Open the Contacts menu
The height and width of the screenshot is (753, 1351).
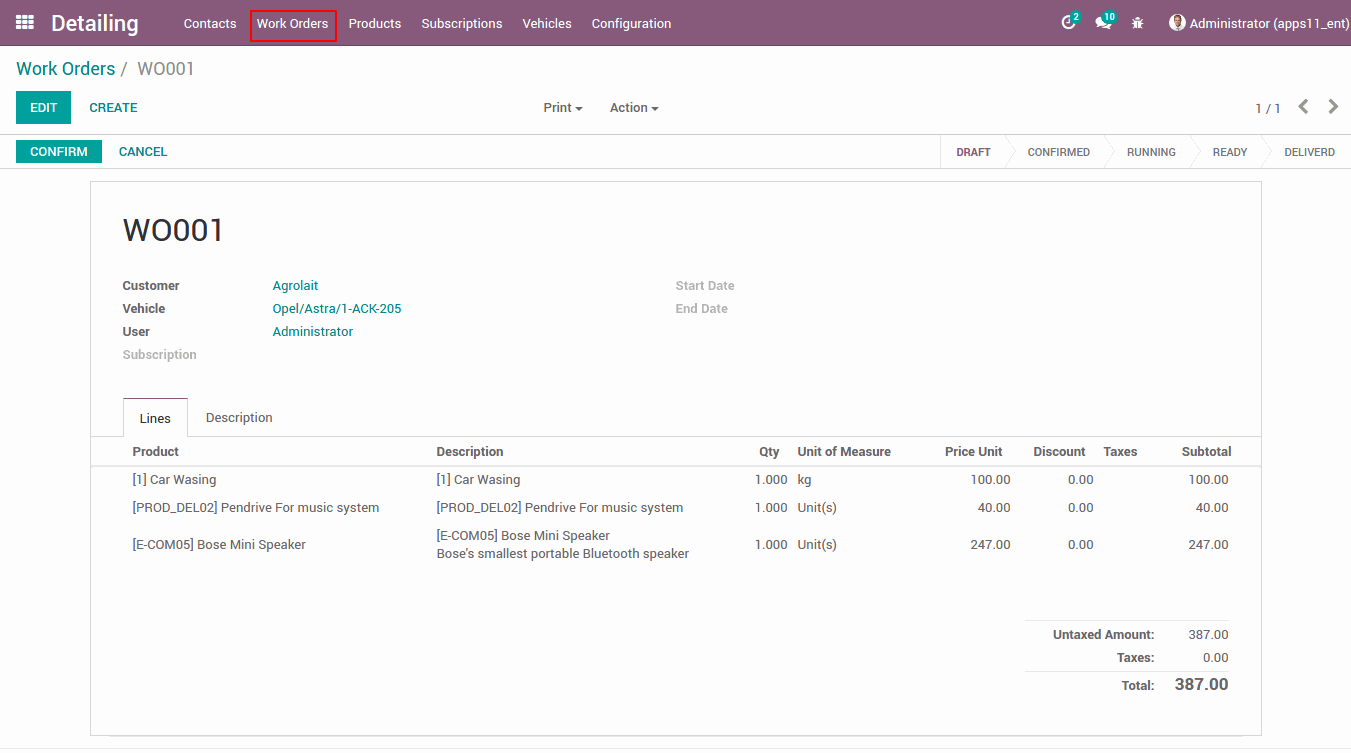pos(210,23)
